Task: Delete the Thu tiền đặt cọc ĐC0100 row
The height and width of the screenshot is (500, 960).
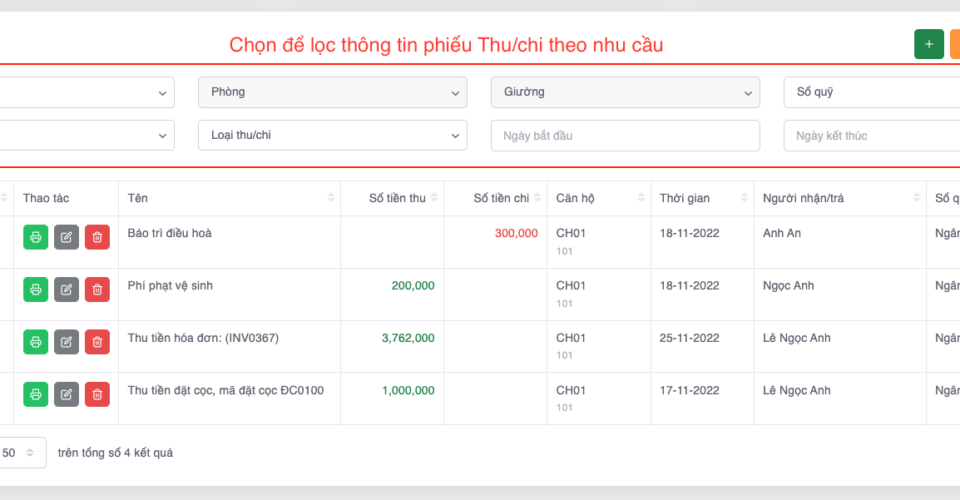Action: pyautogui.click(x=97, y=394)
